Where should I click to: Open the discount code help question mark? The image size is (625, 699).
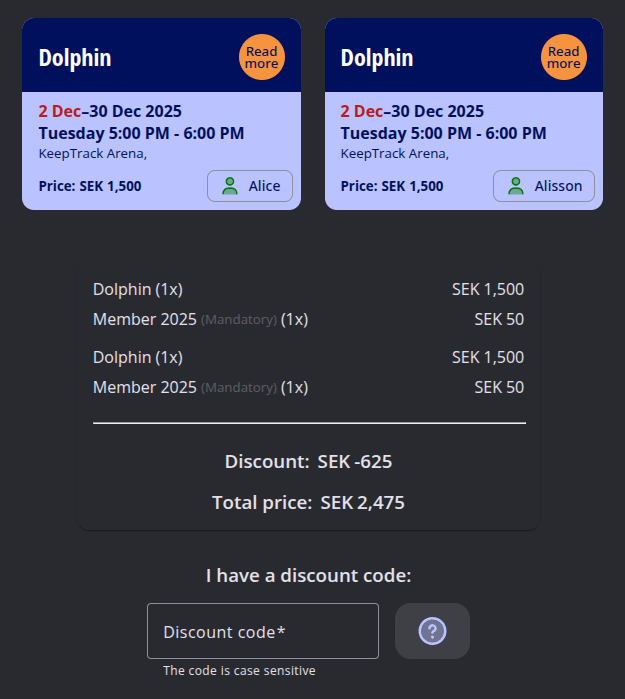pyautogui.click(x=432, y=631)
